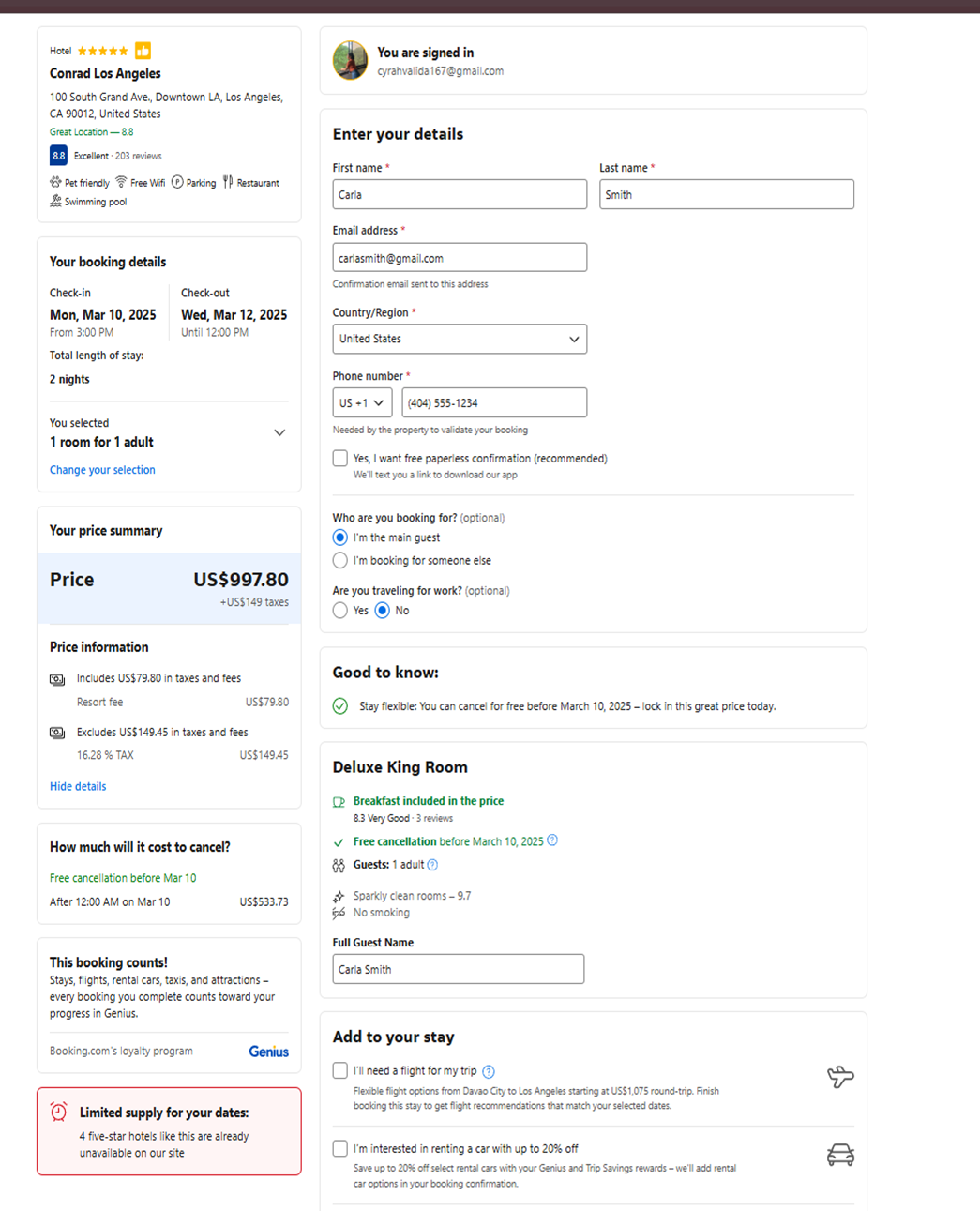Tick the car rental interest checkbox
Viewport: 980px width, 1211px height.
pyautogui.click(x=339, y=1148)
